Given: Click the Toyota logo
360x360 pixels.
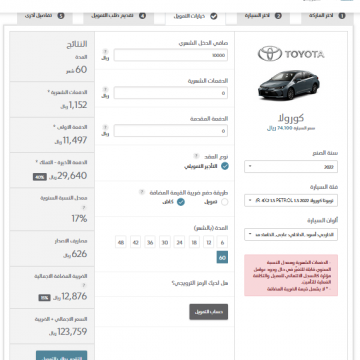Looking at the screenshot, I should [291, 54].
